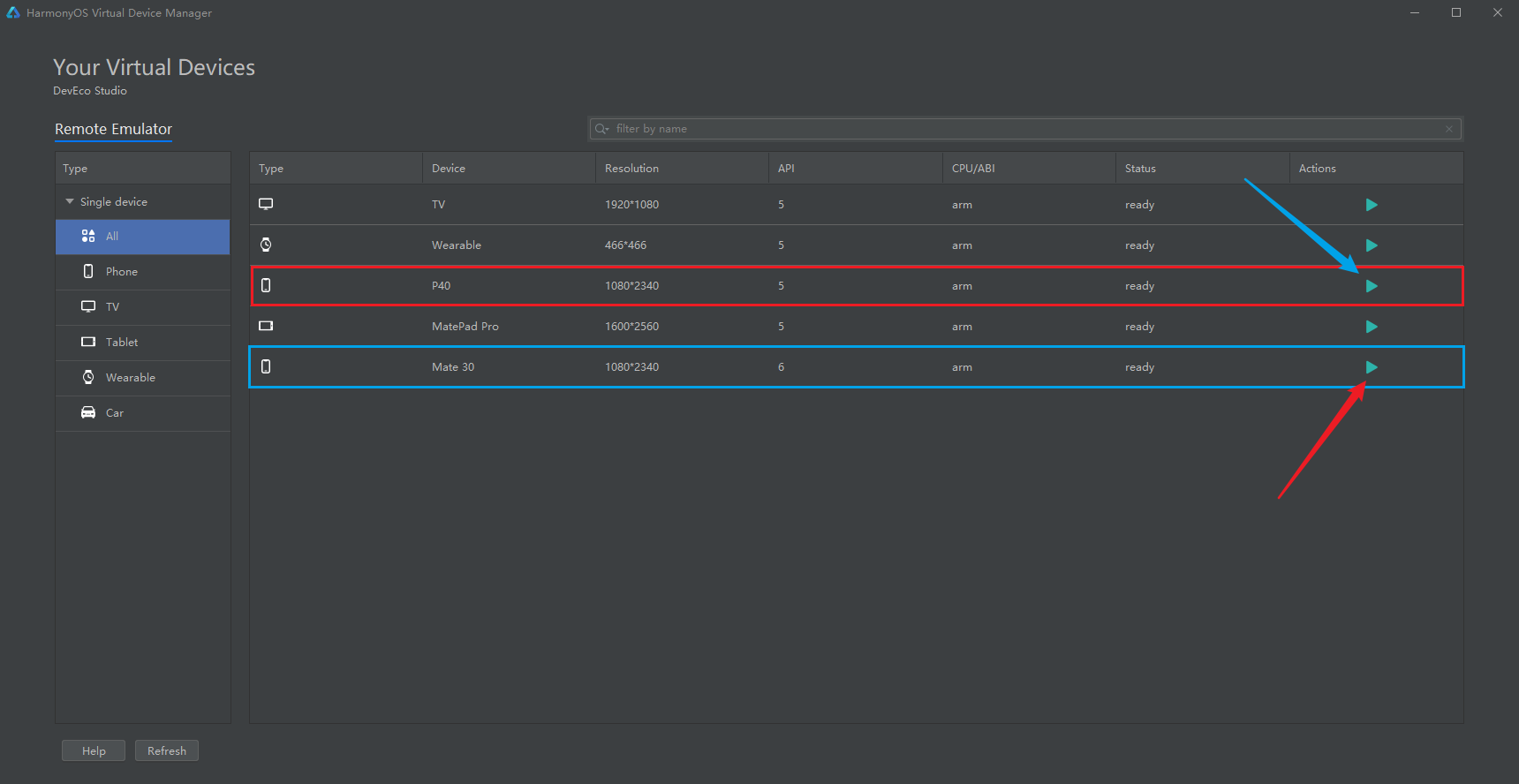
Task: Show only Car devices
Action: click(142, 413)
